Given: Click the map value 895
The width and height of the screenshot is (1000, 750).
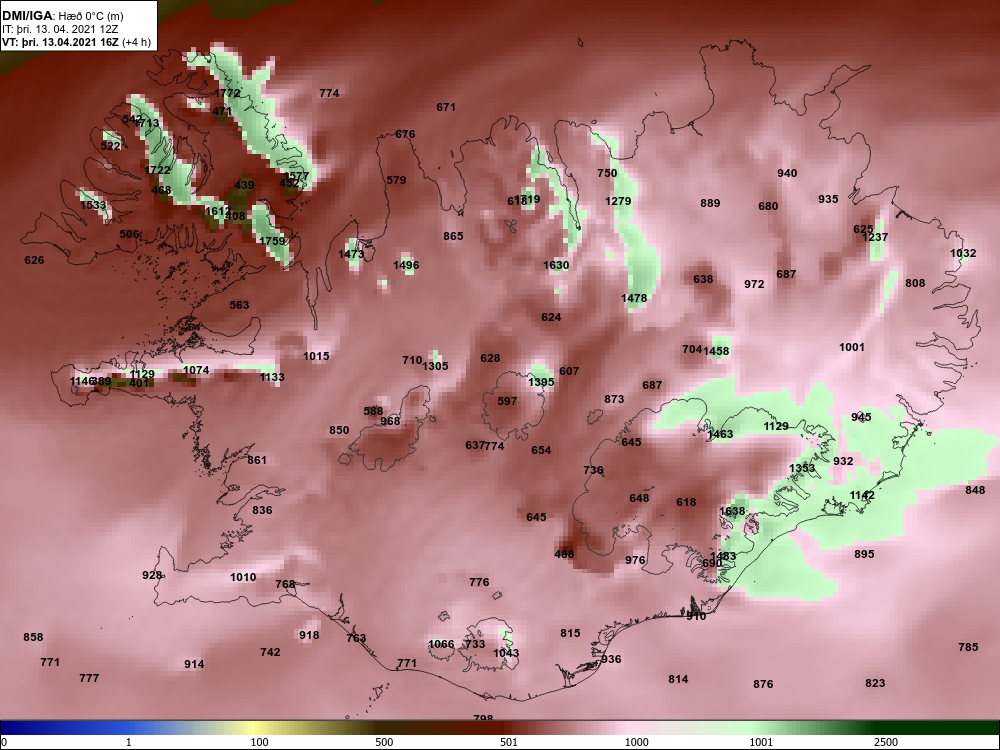Looking at the screenshot, I should (x=864, y=554).
